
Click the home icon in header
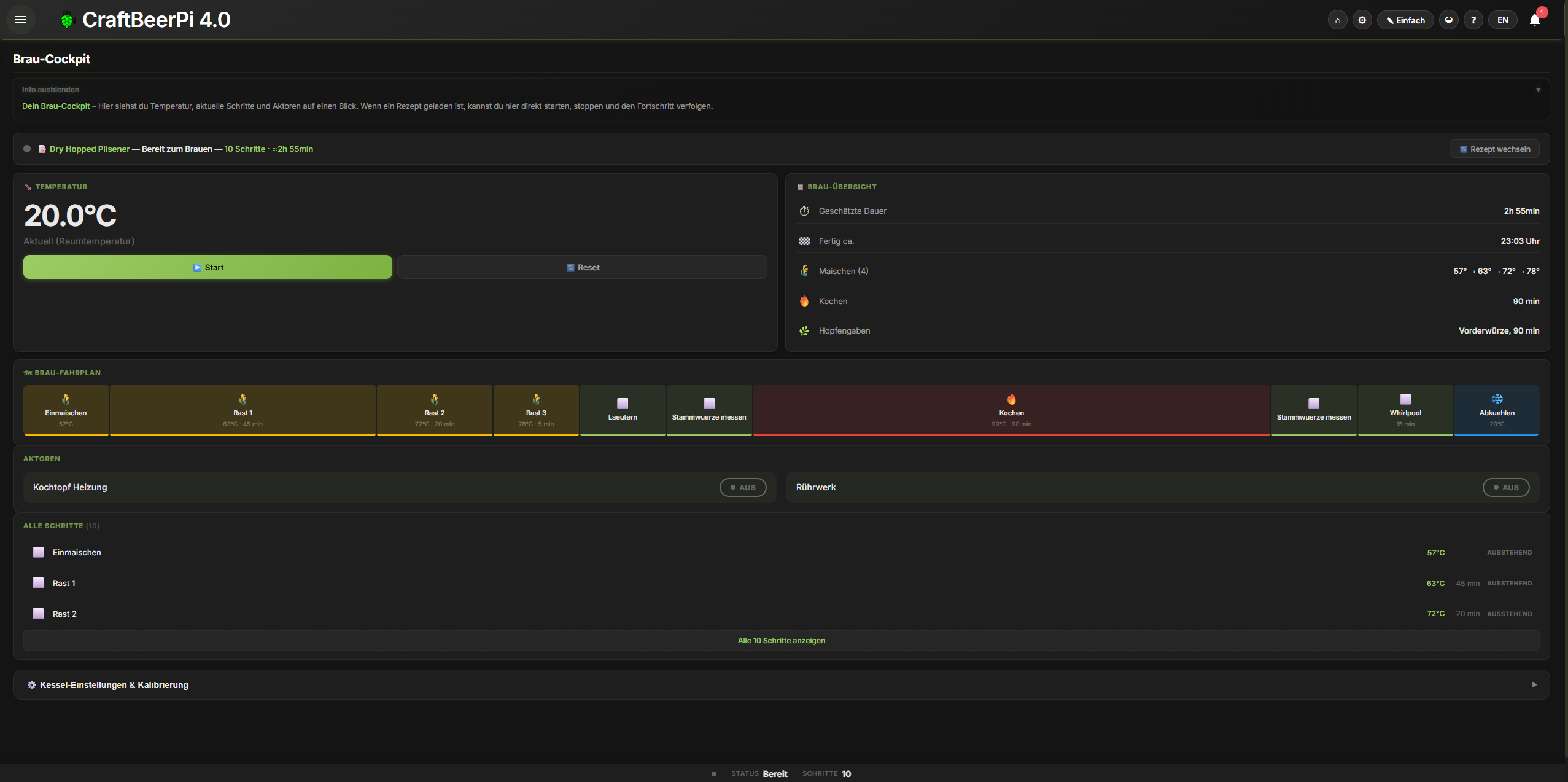coord(1337,20)
